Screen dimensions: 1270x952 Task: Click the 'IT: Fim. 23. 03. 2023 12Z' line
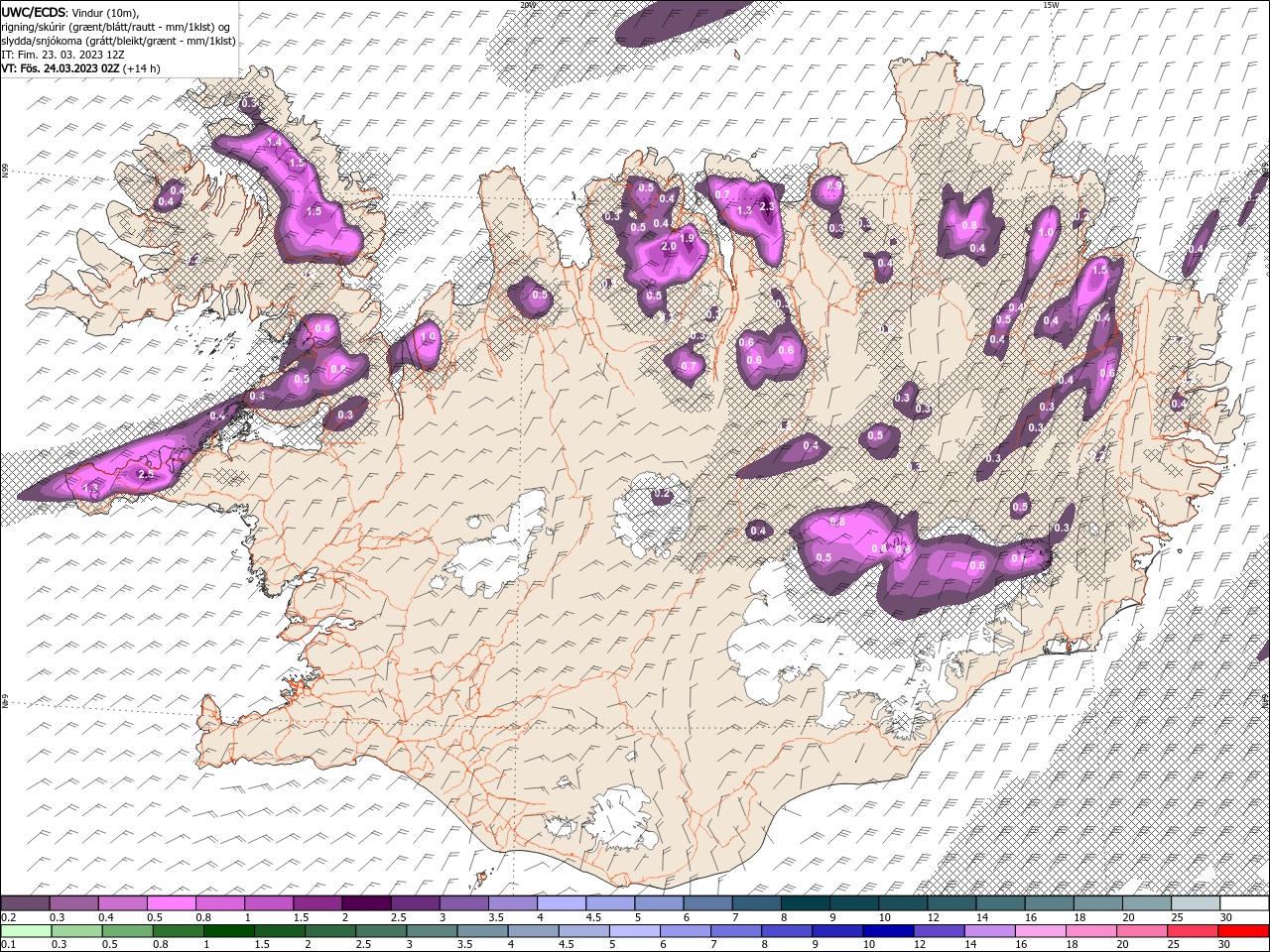coord(63,55)
